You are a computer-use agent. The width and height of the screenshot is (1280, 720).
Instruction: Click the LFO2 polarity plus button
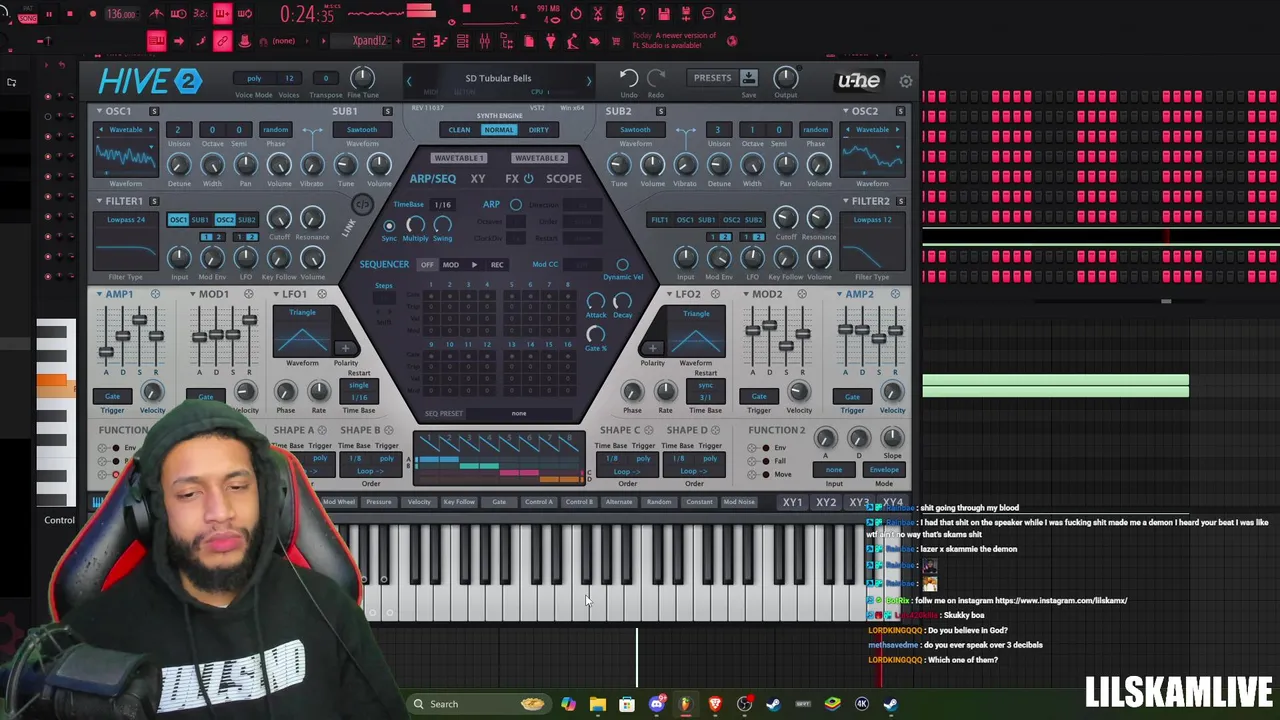[x=652, y=349]
